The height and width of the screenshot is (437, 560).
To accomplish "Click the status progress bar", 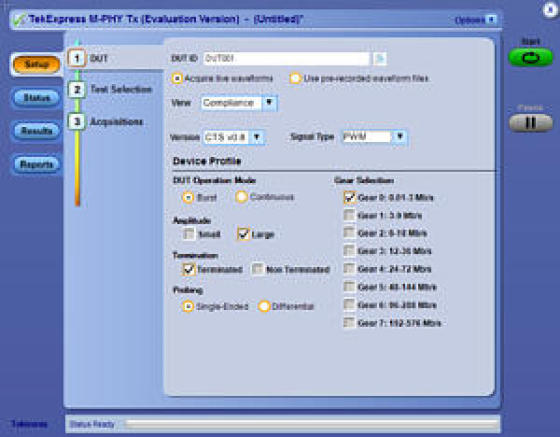I will [311, 424].
